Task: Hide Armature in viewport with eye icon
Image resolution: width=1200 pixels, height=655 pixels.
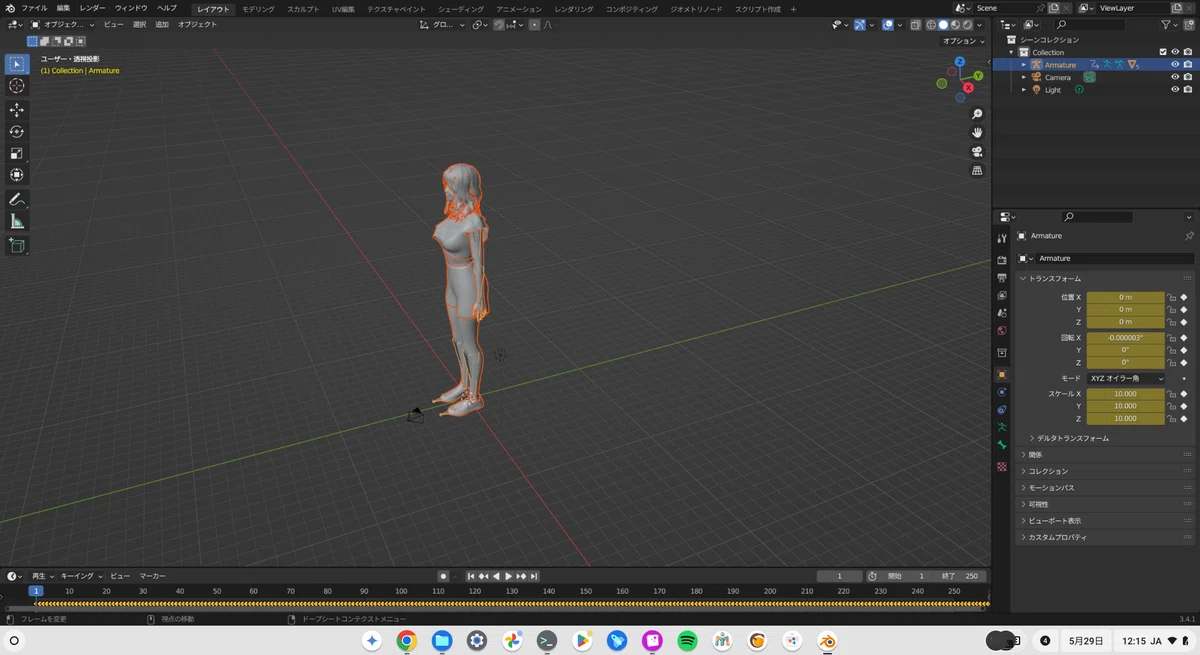Action: click(1175, 65)
